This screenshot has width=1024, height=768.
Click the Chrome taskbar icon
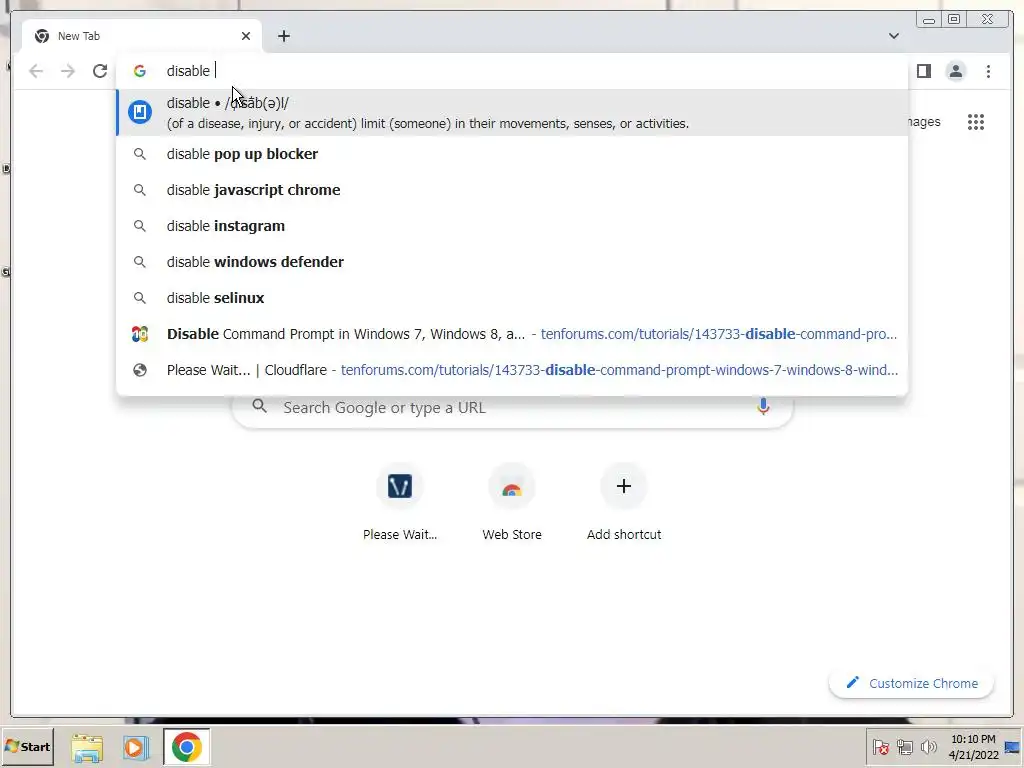[x=187, y=747]
